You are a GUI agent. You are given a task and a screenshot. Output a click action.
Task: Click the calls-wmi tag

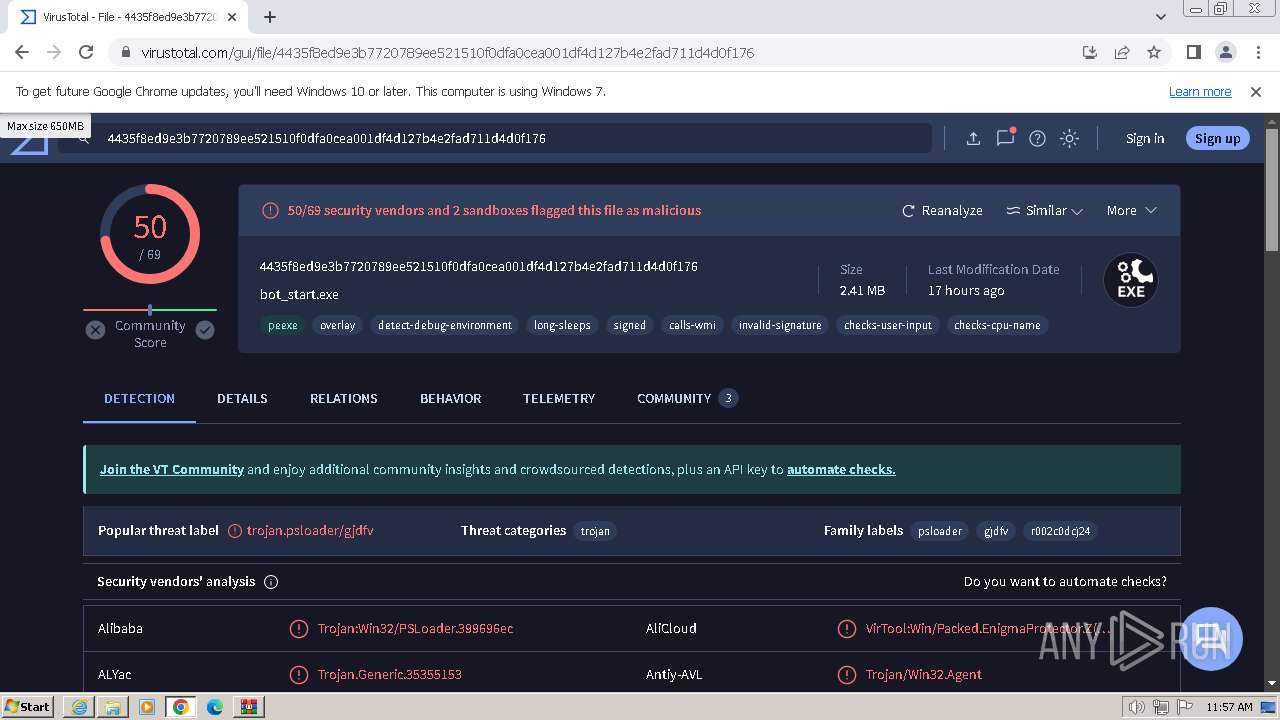692,325
